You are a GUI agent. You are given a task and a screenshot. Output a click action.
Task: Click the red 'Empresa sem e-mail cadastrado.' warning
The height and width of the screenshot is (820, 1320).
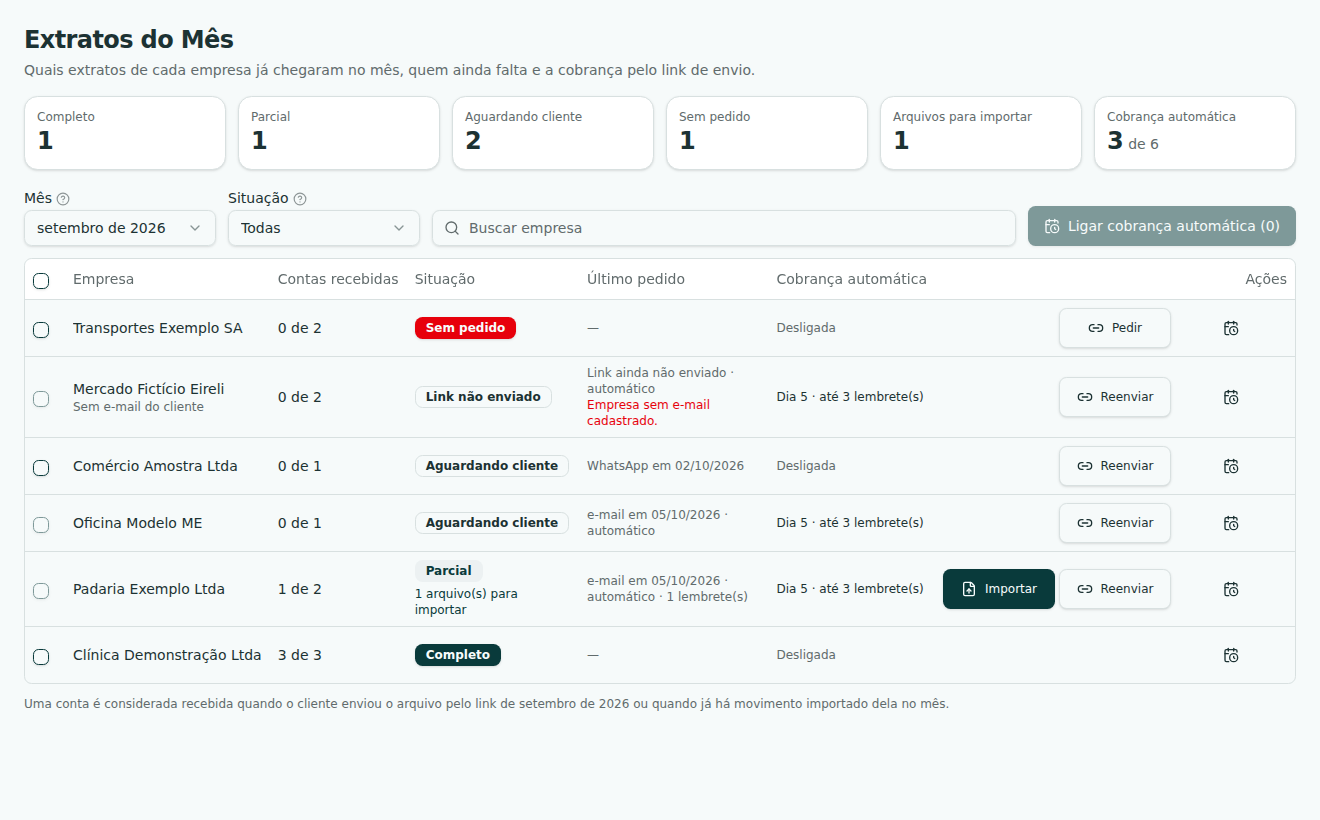pos(648,413)
